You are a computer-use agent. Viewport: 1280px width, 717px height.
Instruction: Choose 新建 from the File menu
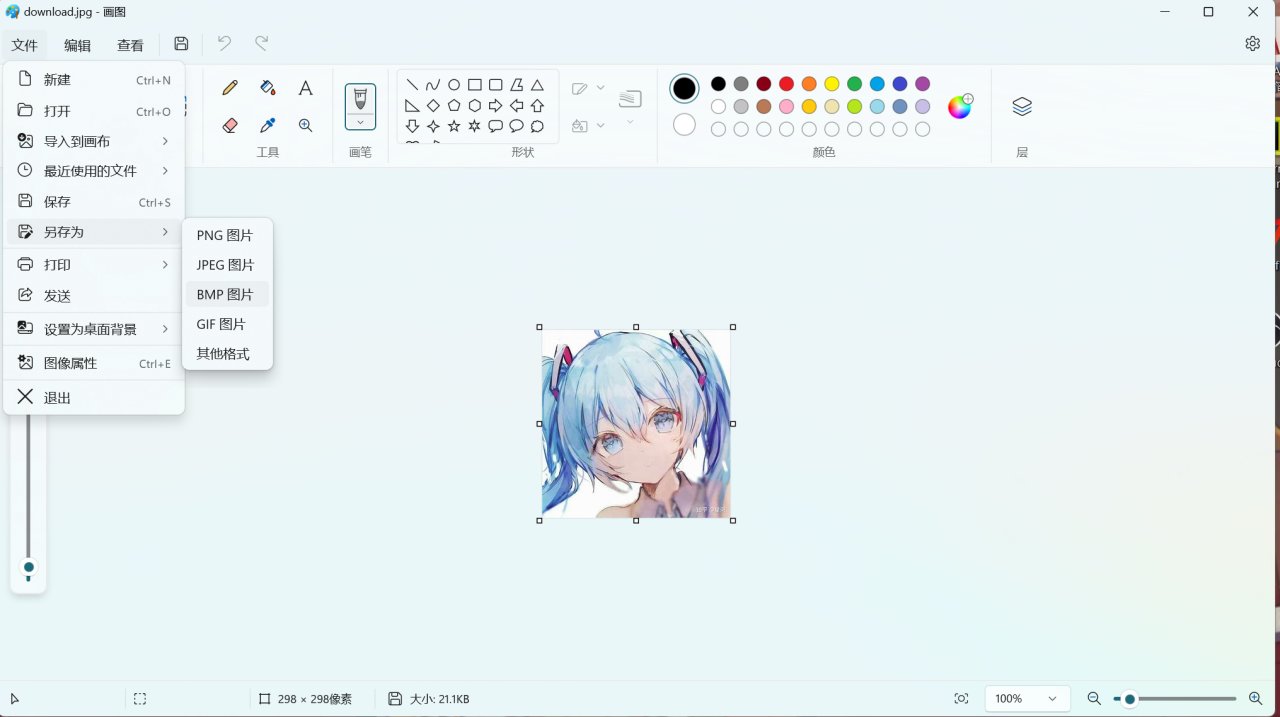[94, 80]
